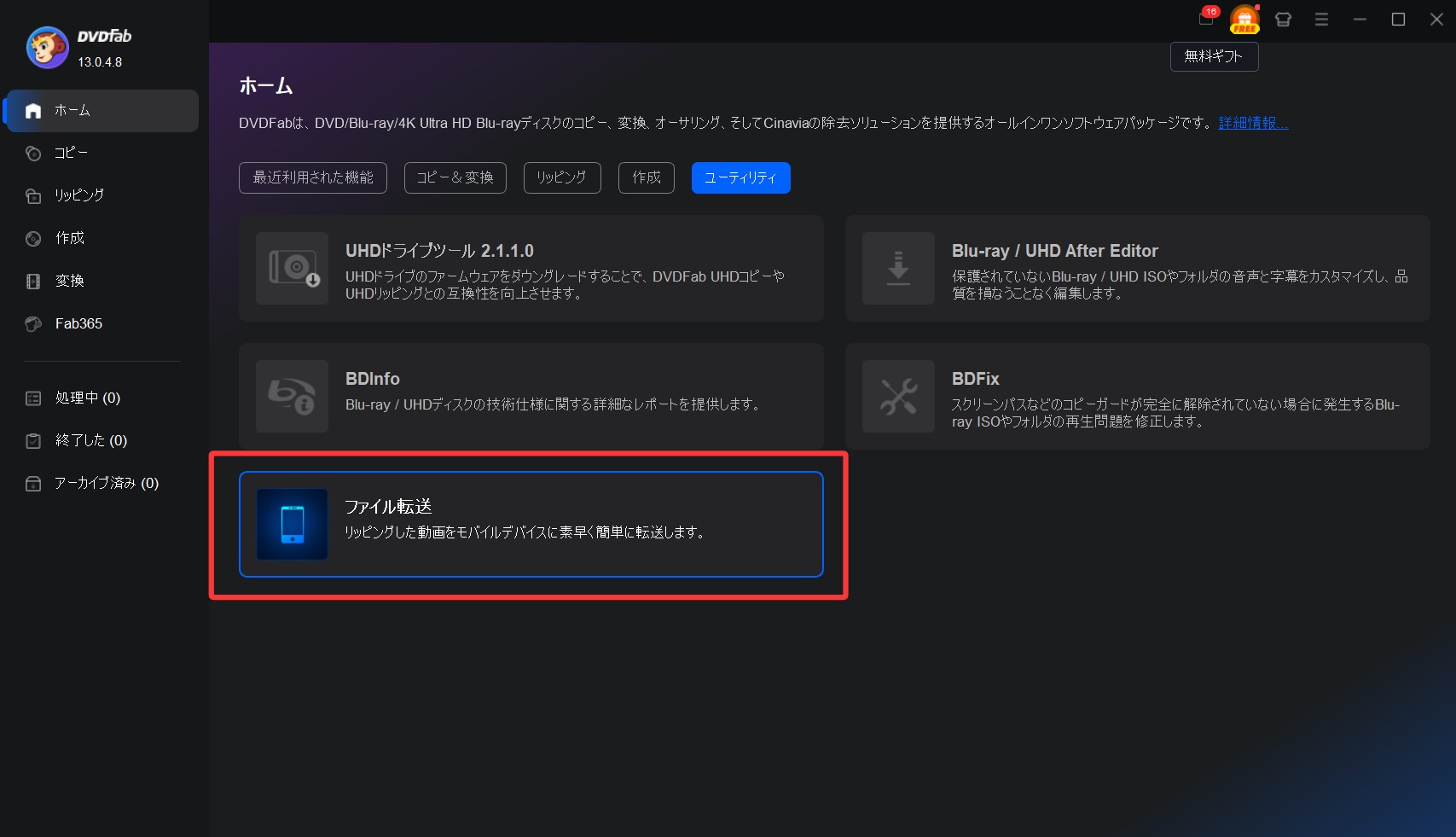Switch to the ユーティリティ tab
This screenshot has height=837, width=1456.
pos(740,177)
